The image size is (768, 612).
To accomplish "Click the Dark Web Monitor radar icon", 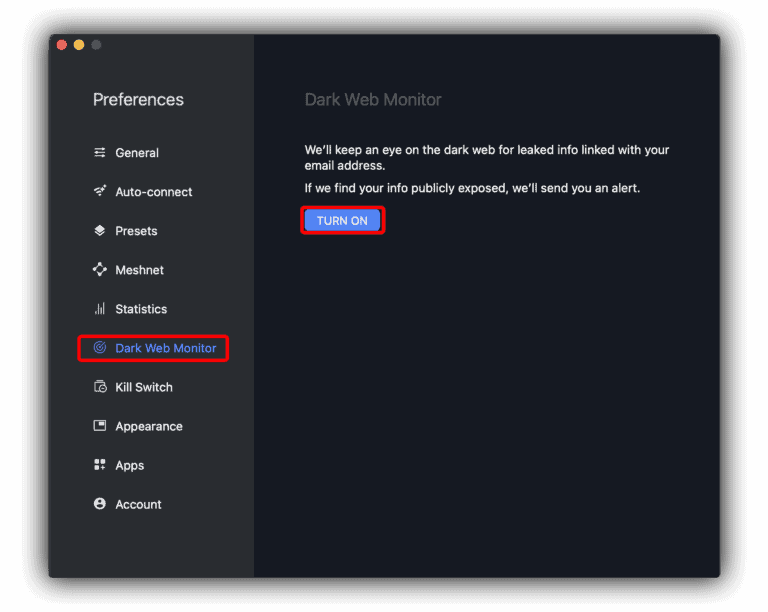I will 100,348.
